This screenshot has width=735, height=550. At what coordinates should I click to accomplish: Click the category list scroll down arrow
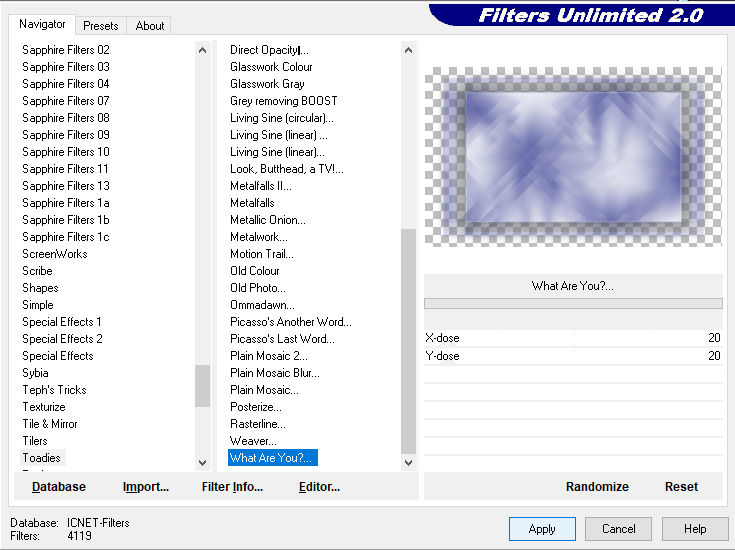[x=202, y=462]
